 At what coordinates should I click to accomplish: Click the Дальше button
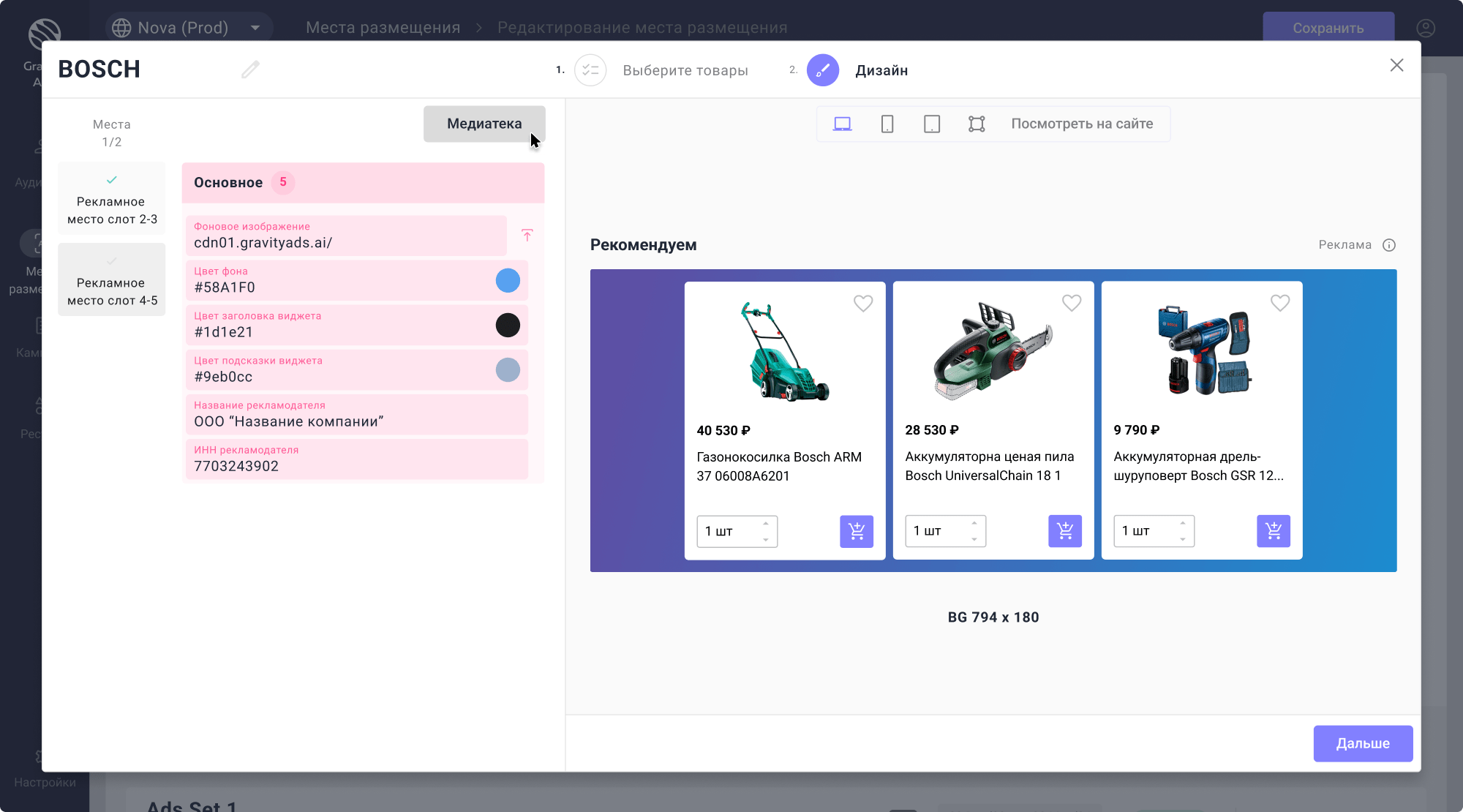[x=1363, y=743]
